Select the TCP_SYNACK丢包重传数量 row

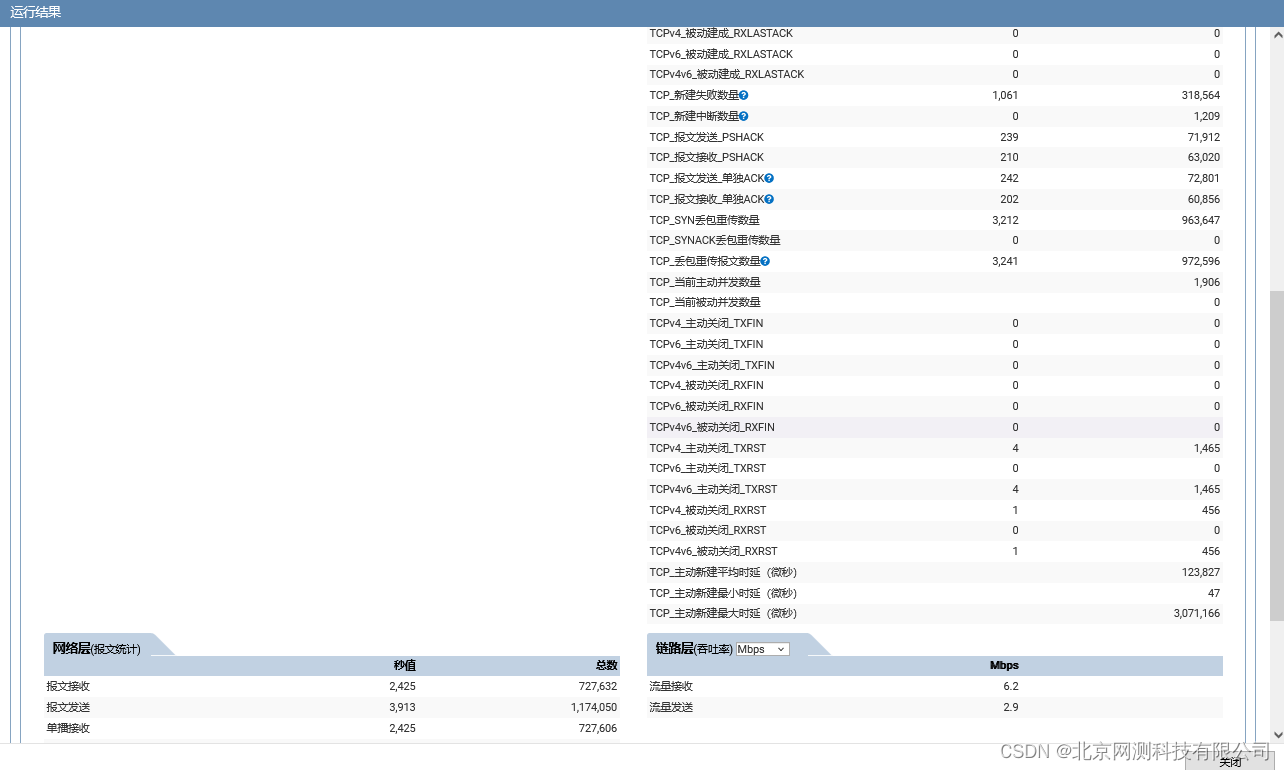tap(935, 240)
